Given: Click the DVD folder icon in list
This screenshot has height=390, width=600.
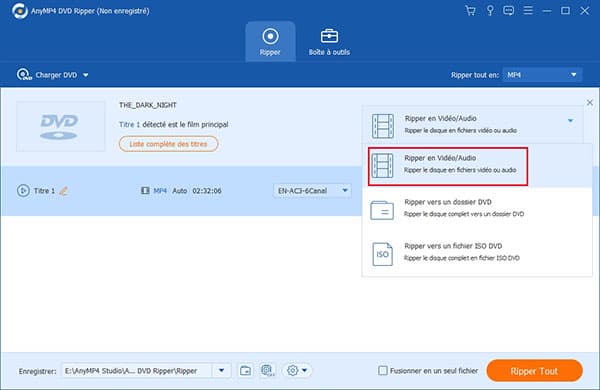Looking at the screenshot, I should coord(382,210).
